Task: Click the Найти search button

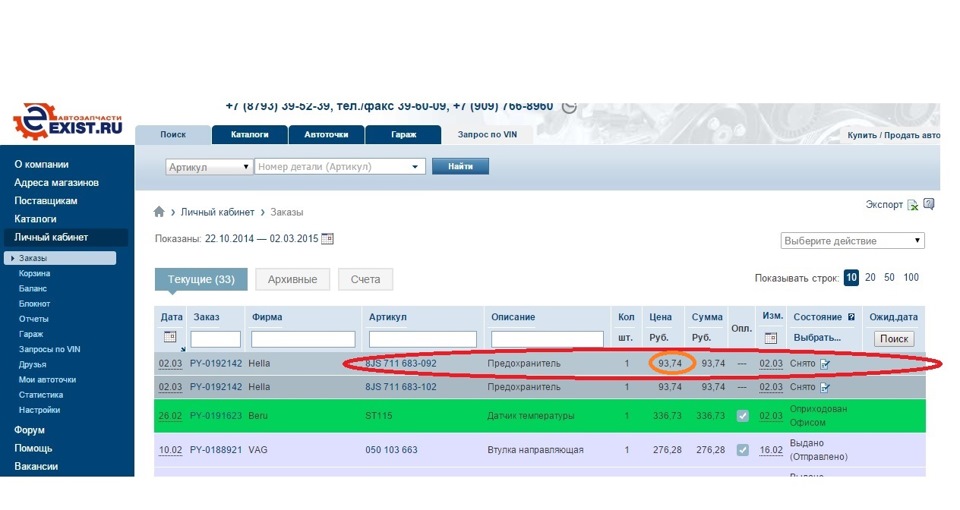Action: pos(460,166)
